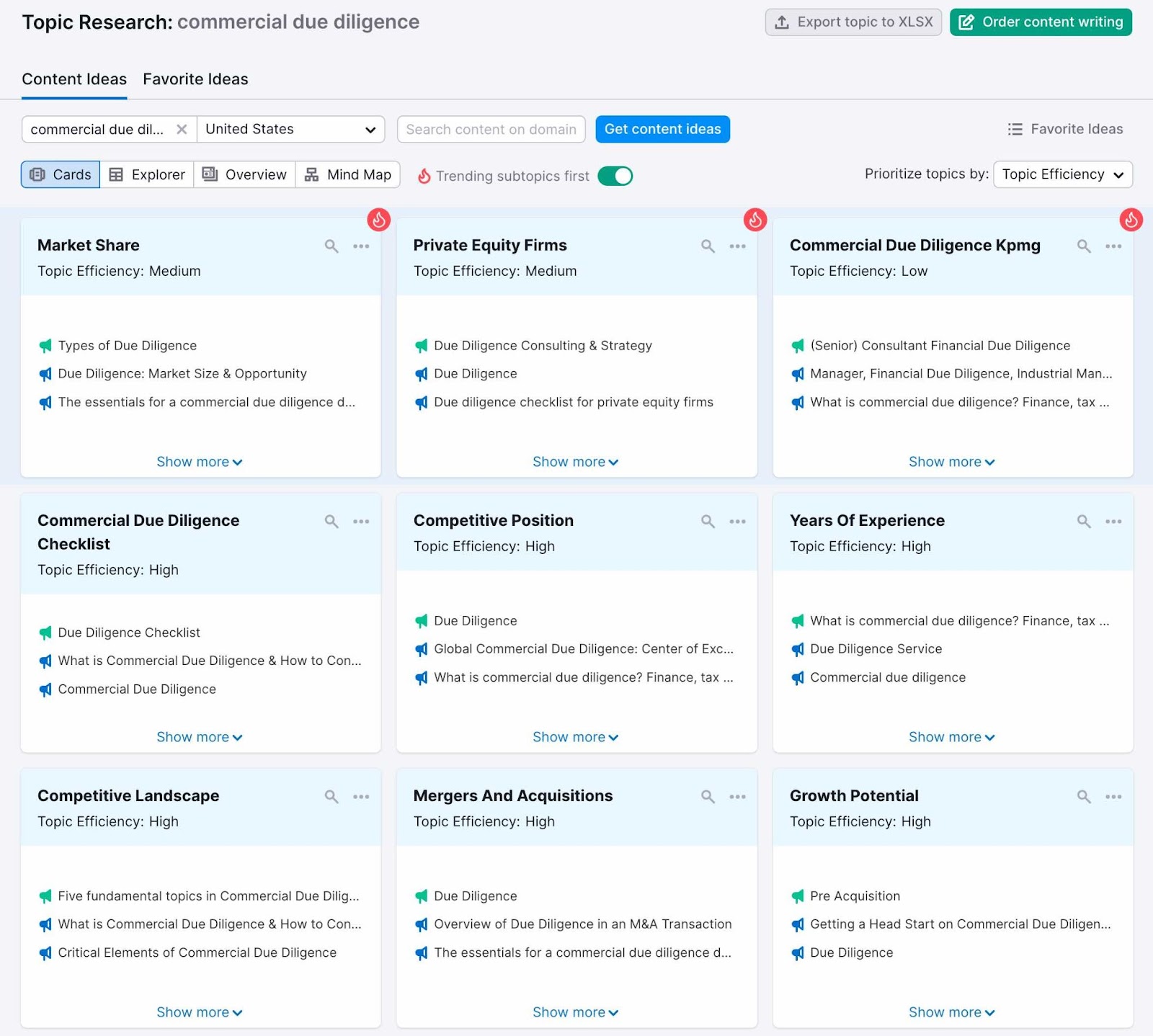Switch to the Favorite Ideas tab
This screenshot has height=1036, width=1153.
tap(195, 79)
